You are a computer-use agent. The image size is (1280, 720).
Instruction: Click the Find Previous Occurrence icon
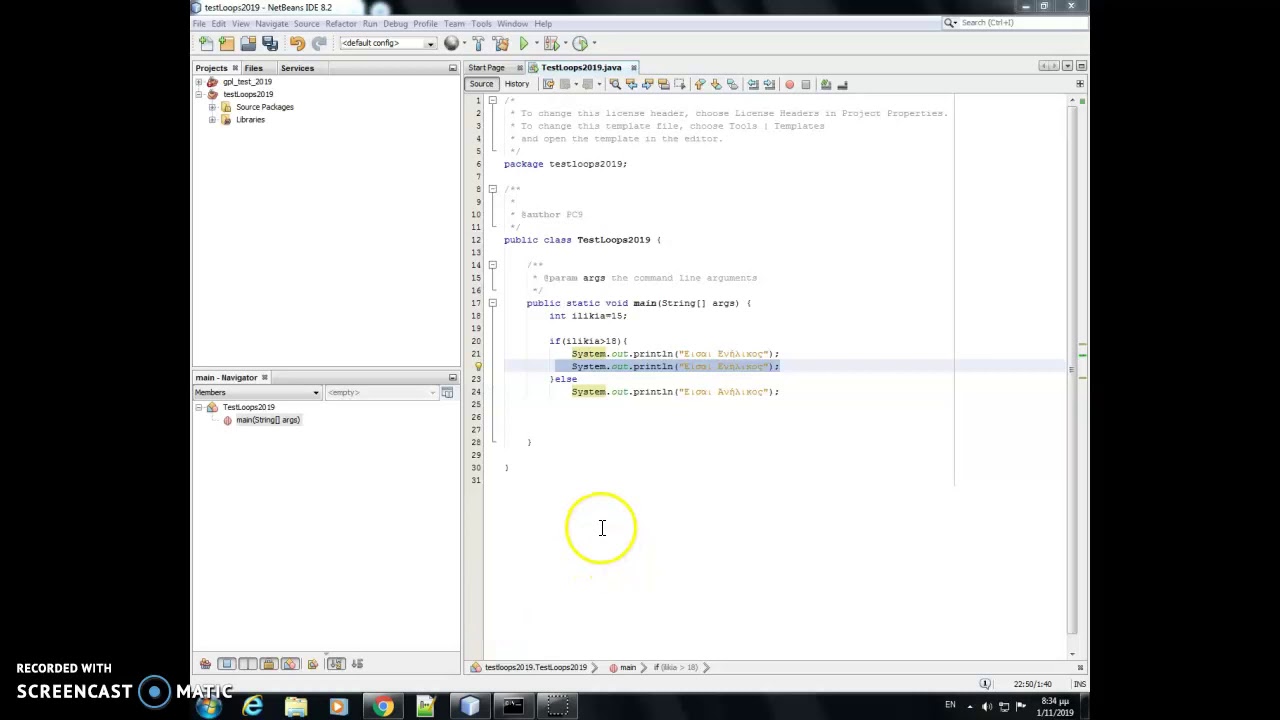click(631, 84)
